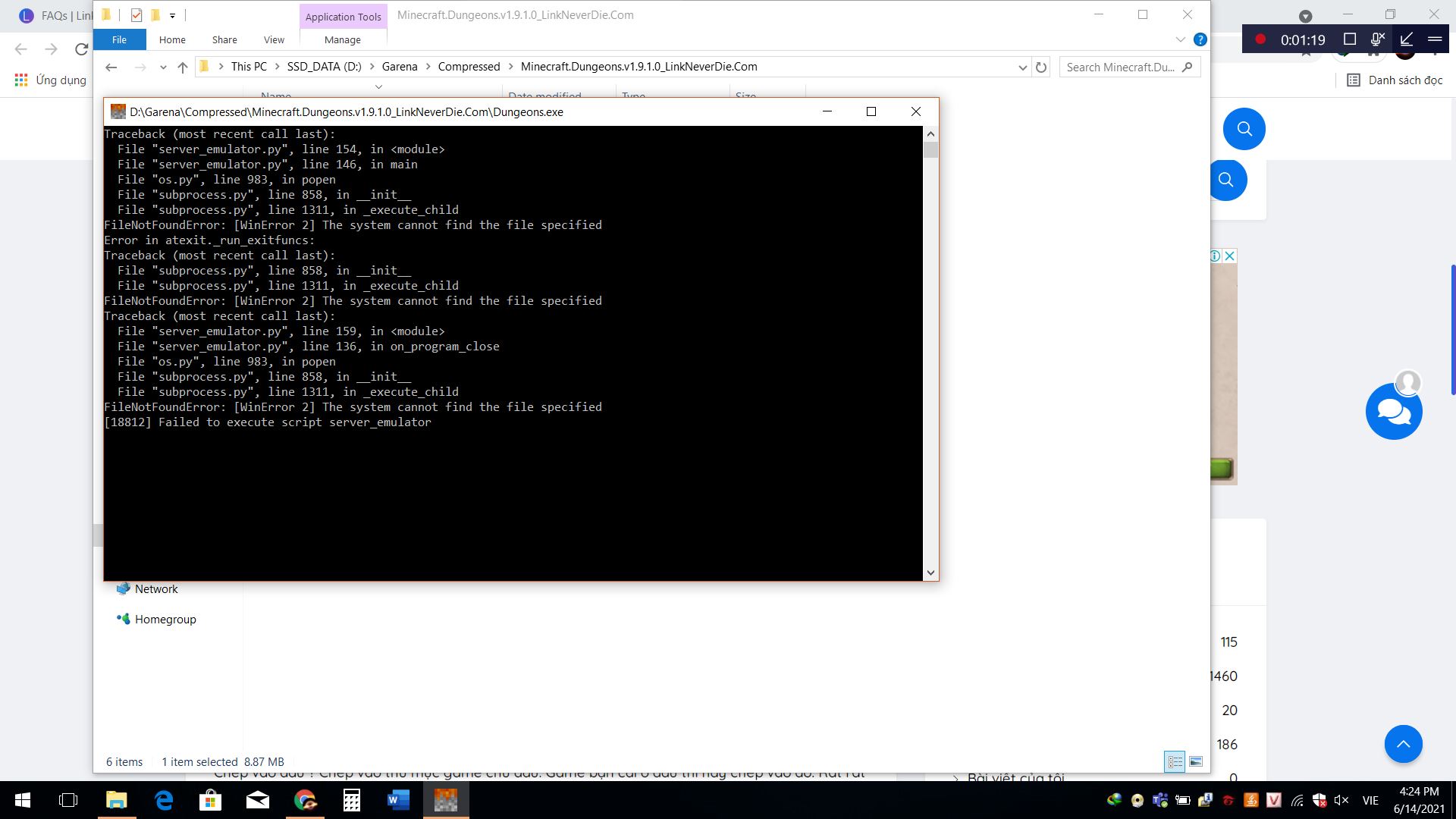Screen dimensions: 1456x819
Task: Click the View tab in ribbon
Action: [273, 40]
